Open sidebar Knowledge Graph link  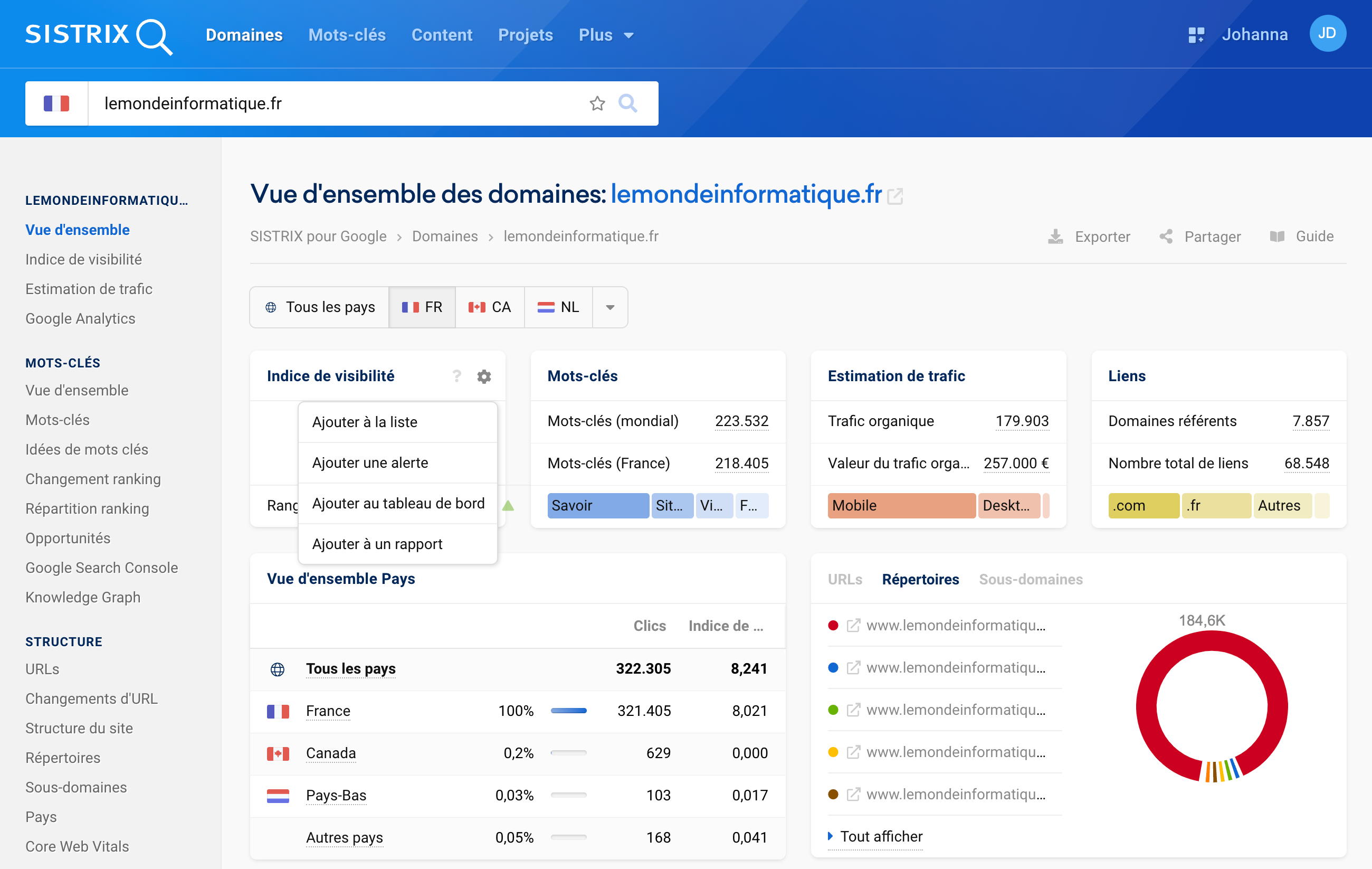[x=83, y=597]
